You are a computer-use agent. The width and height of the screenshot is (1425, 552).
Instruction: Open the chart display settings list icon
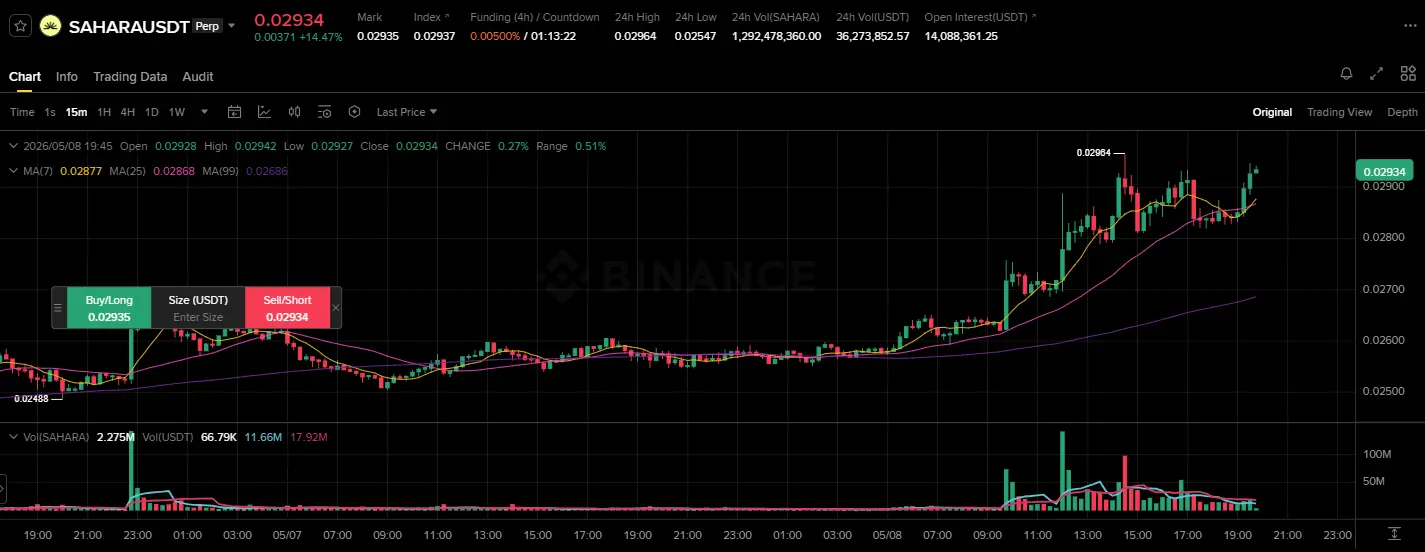(324, 112)
